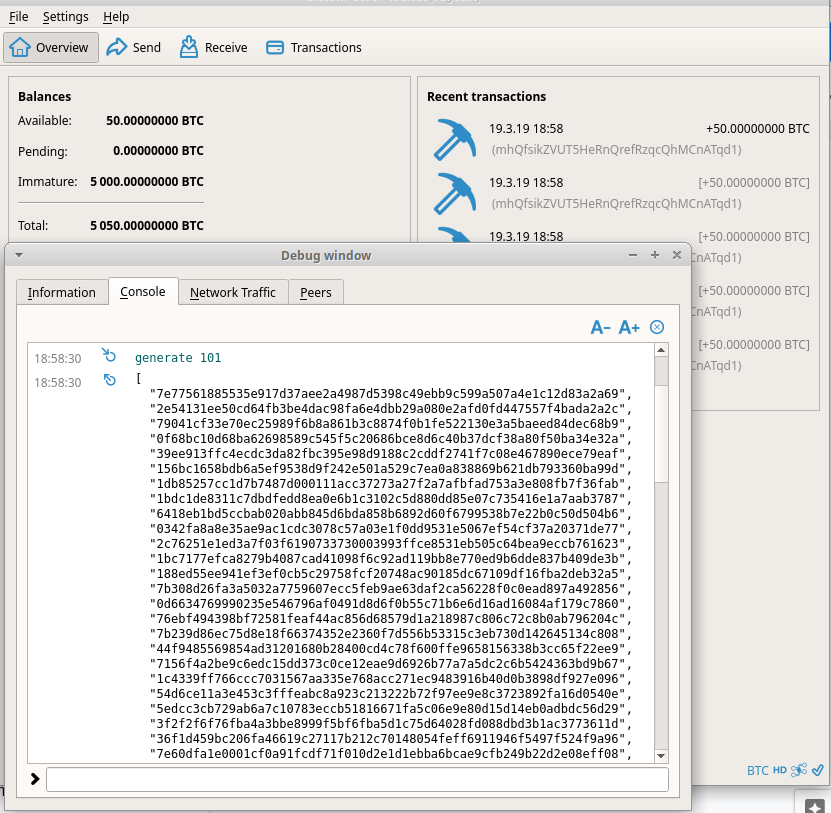Open the Settings menu
The width and height of the screenshot is (831, 813).
pos(66,17)
